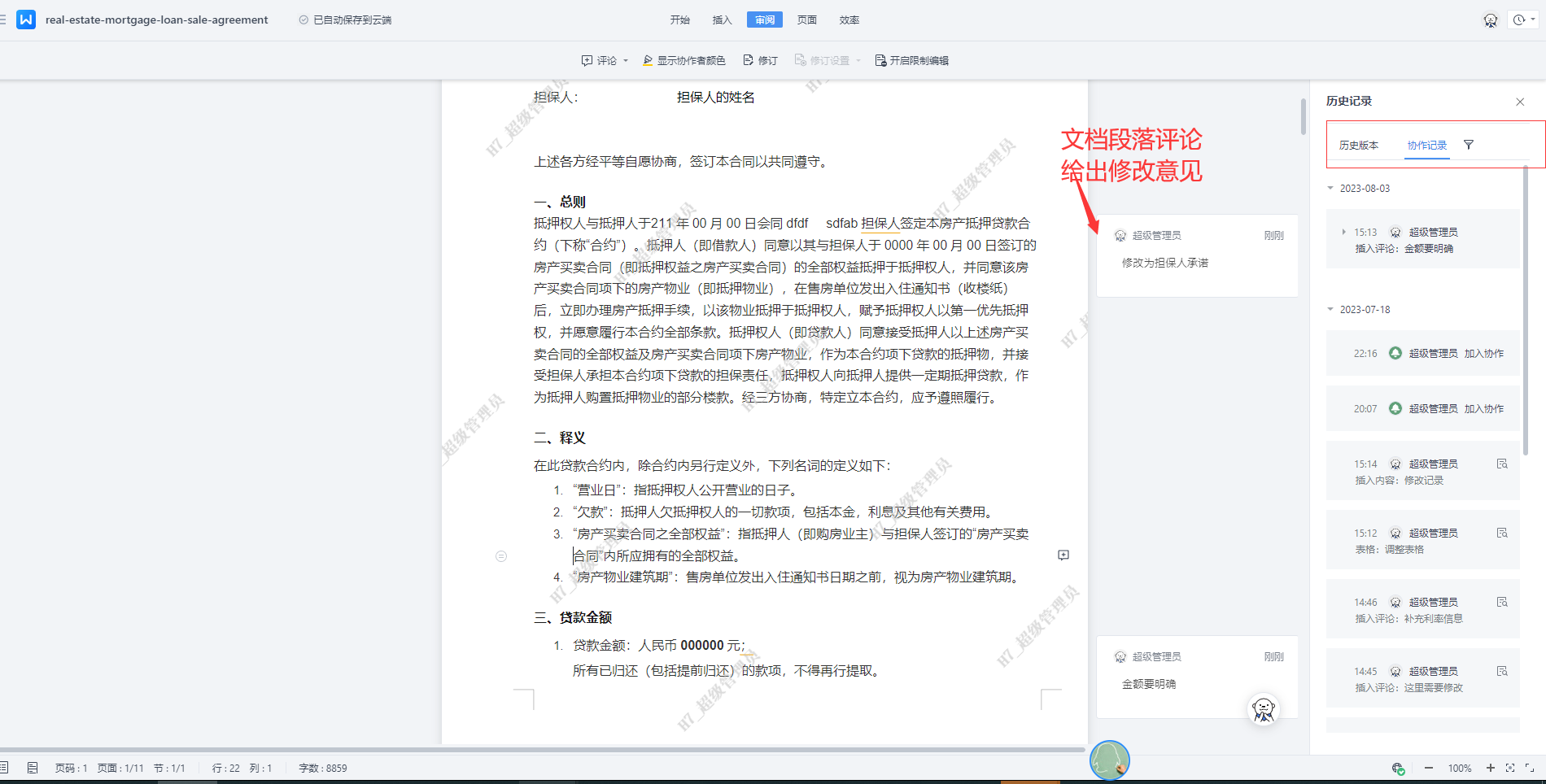Click the view-version icon for 15:14 record
The image size is (1546, 784).
pos(1502,464)
